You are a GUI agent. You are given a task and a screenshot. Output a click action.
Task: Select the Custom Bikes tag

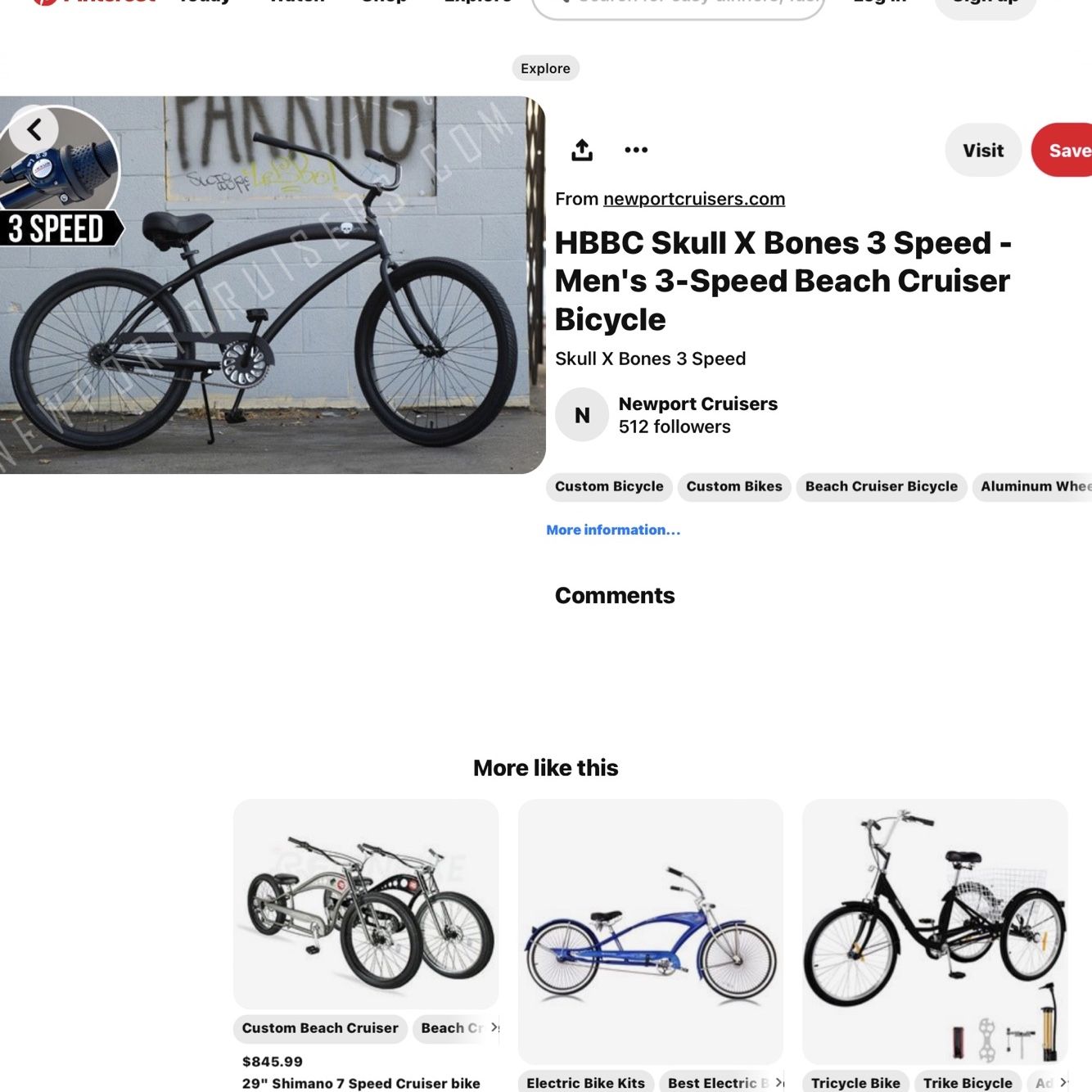click(734, 487)
